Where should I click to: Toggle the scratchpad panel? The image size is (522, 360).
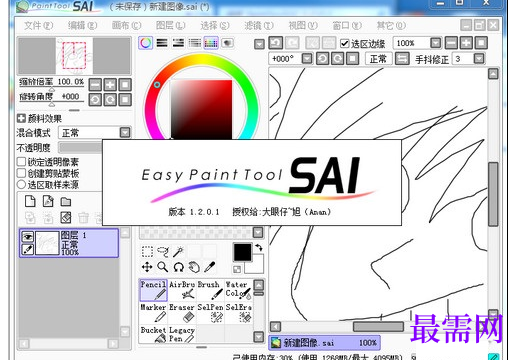click(227, 43)
